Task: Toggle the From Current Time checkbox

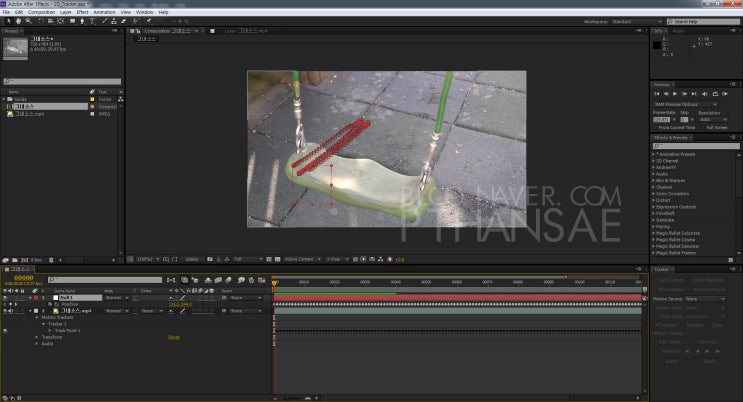Action: (x=656, y=128)
